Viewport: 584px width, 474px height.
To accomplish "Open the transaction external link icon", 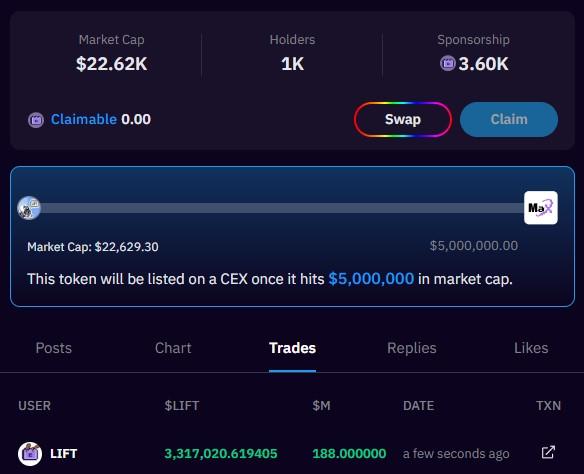I will 548,452.
